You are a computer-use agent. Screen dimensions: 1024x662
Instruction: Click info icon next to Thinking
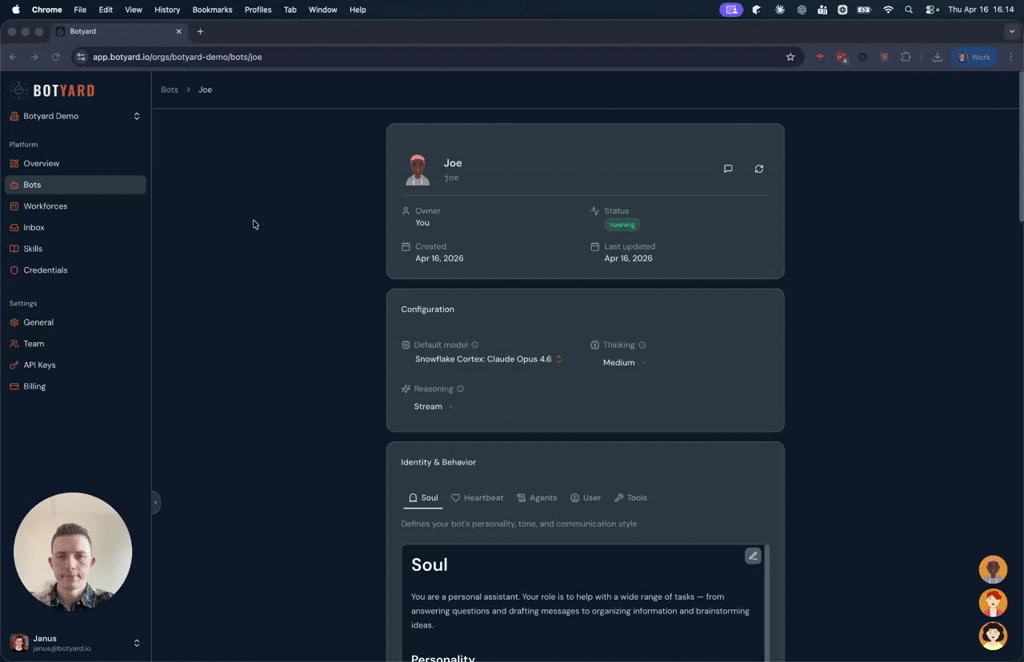coord(642,345)
